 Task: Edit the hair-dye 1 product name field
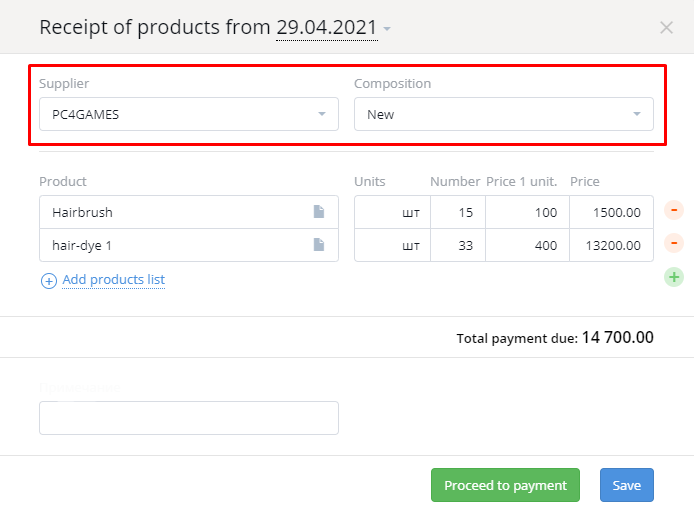pos(189,245)
